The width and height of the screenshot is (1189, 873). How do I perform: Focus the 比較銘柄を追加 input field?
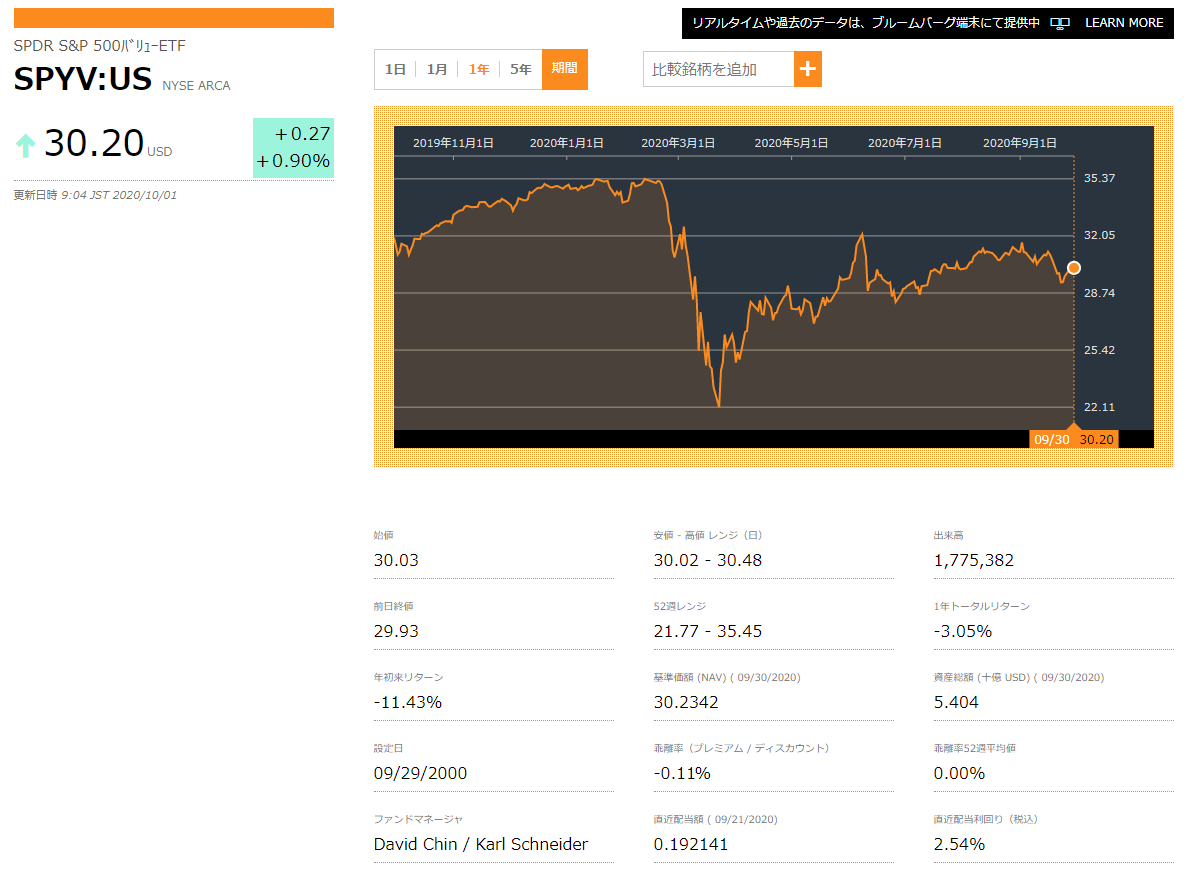pyautogui.click(x=719, y=69)
